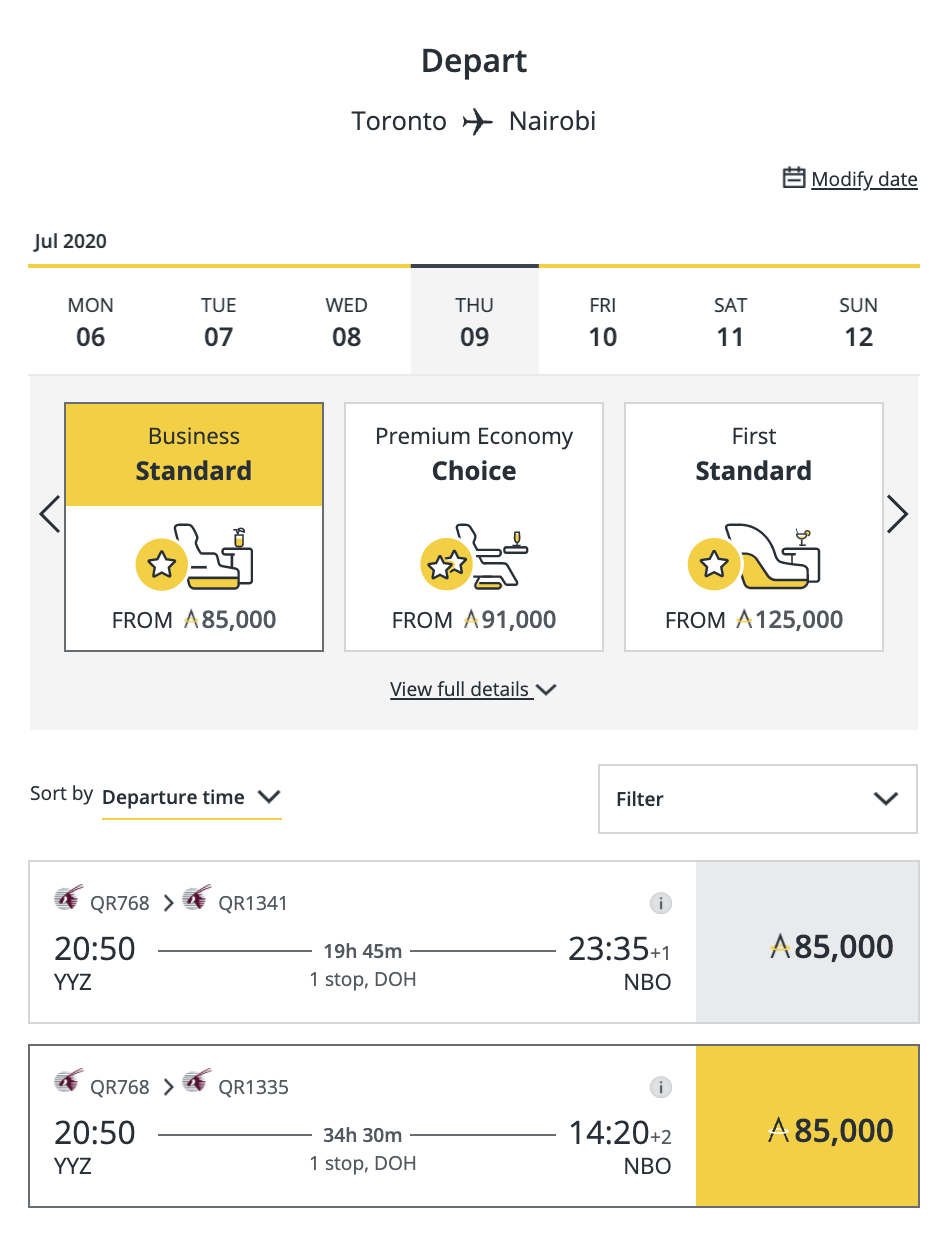This screenshot has height=1238, width=944.
Task: Choose the Premium Economy Choice fare card
Action: coord(474,527)
